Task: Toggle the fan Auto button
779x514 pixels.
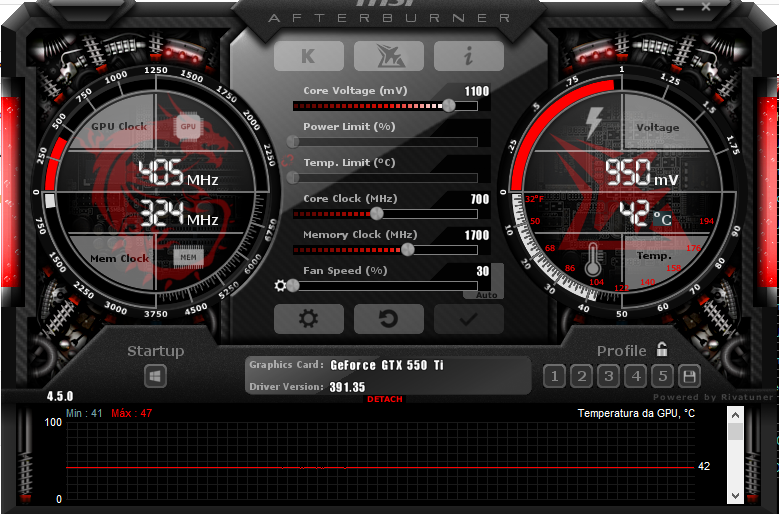Action: 486,295
